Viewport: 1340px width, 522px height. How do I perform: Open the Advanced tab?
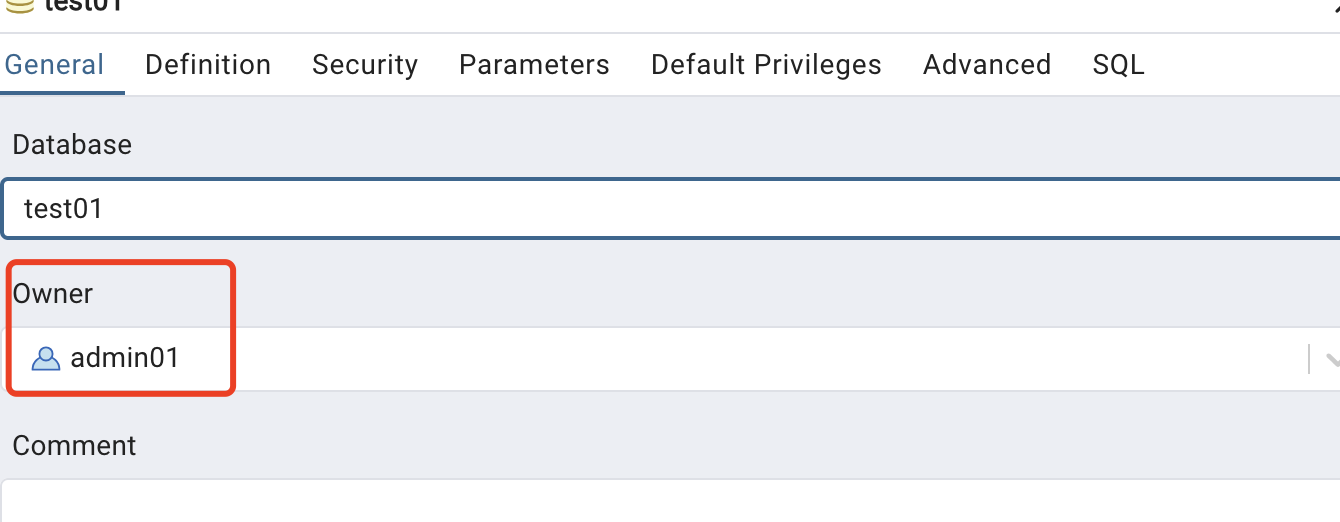click(x=987, y=65)
